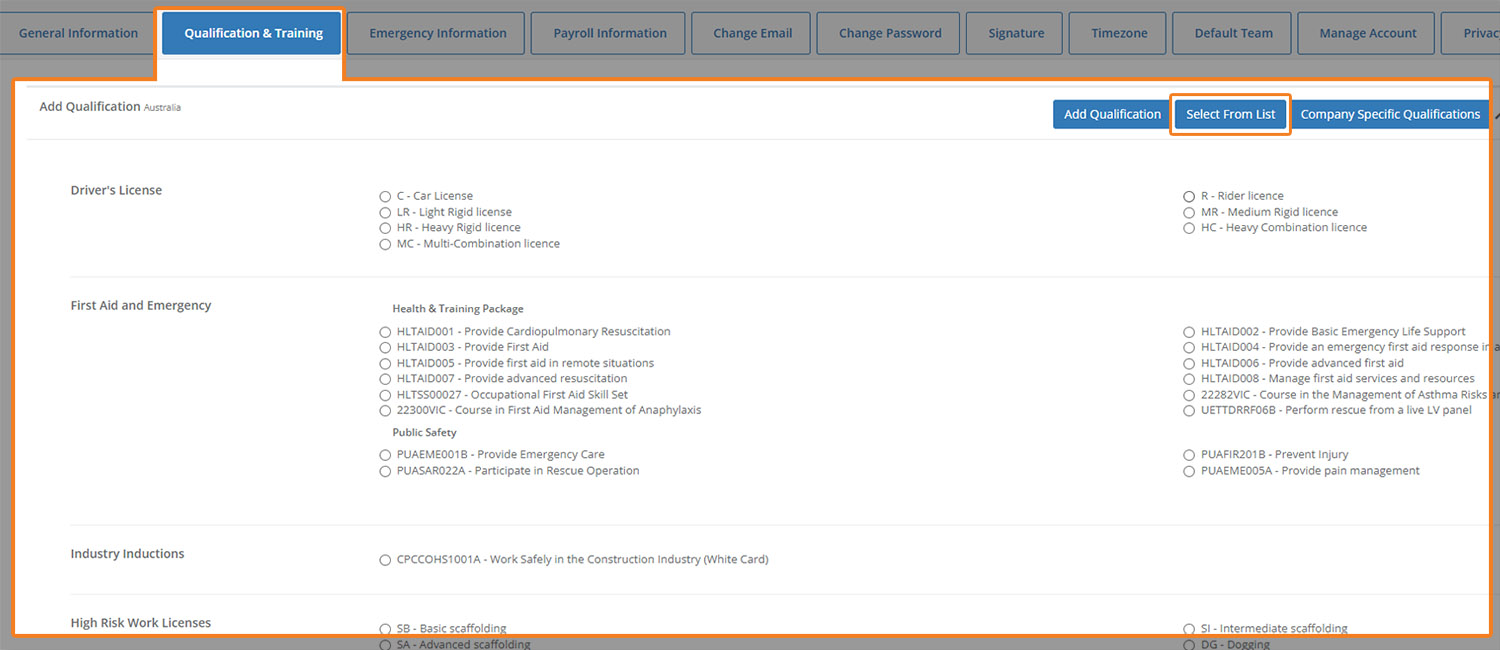Image resolution: width=1500 pixels, height=650 pixels.
Task: Go to Payroll Information tab
Action: [610, 33]
